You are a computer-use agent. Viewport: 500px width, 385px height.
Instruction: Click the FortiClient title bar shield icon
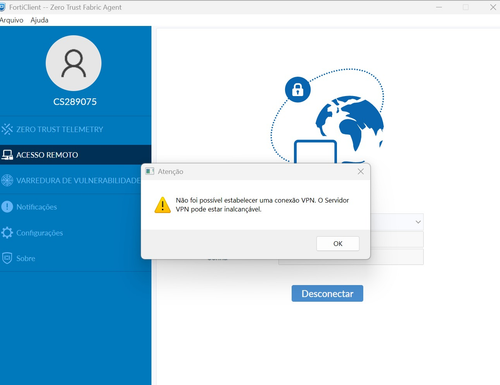pyautogui.click(x=3, y=7)
